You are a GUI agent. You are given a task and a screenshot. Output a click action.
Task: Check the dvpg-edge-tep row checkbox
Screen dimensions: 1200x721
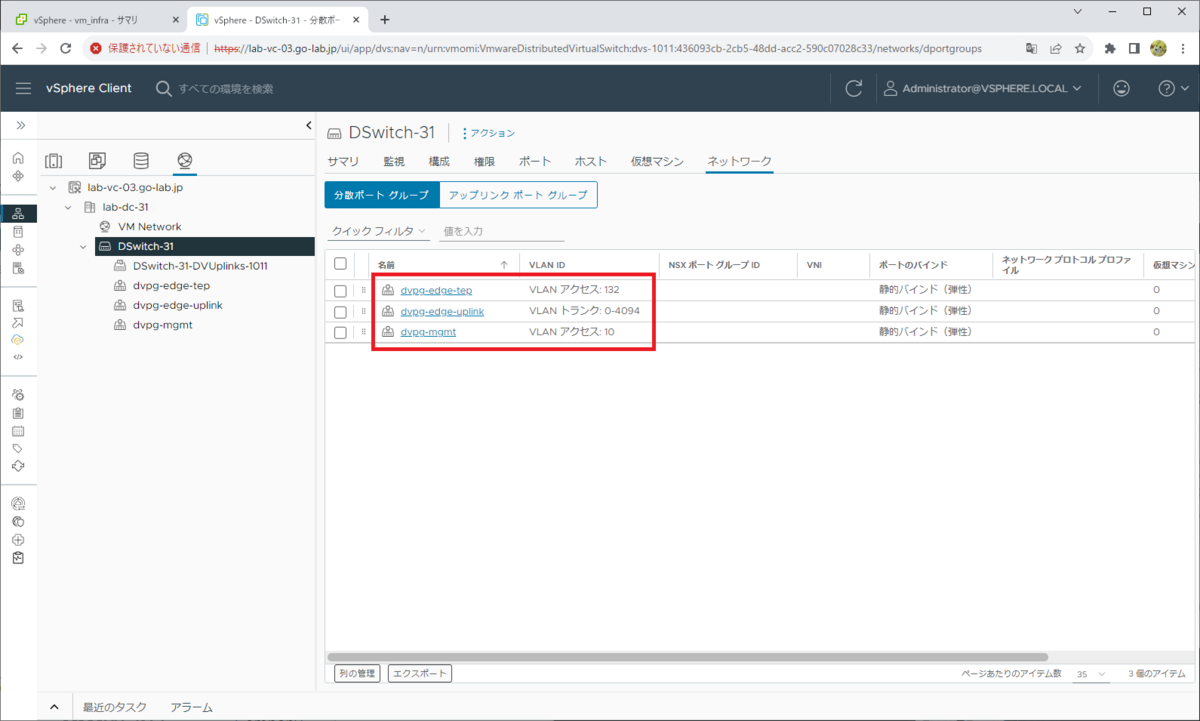point(341,290)
